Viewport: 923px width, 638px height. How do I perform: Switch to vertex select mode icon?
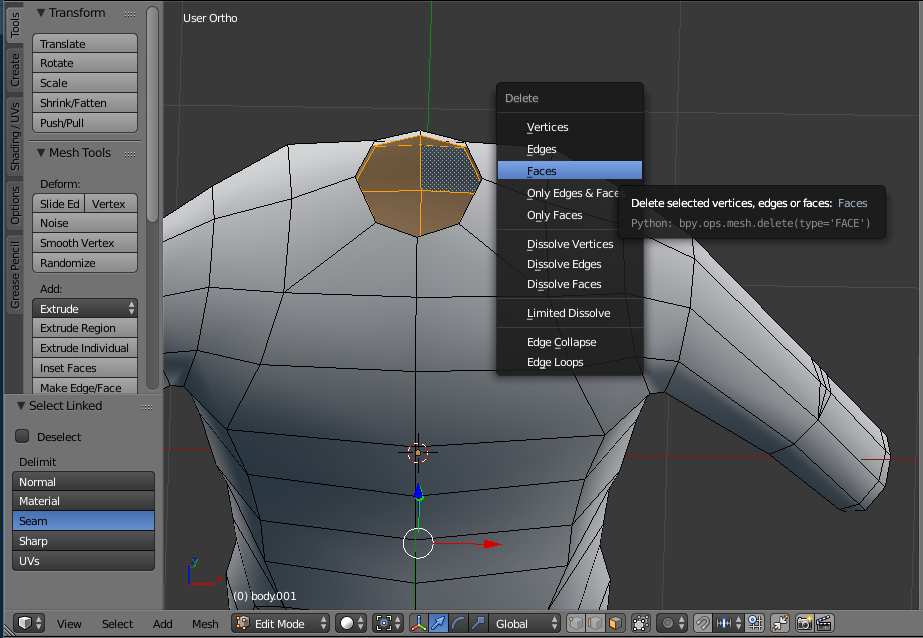(x=577, y=623)
